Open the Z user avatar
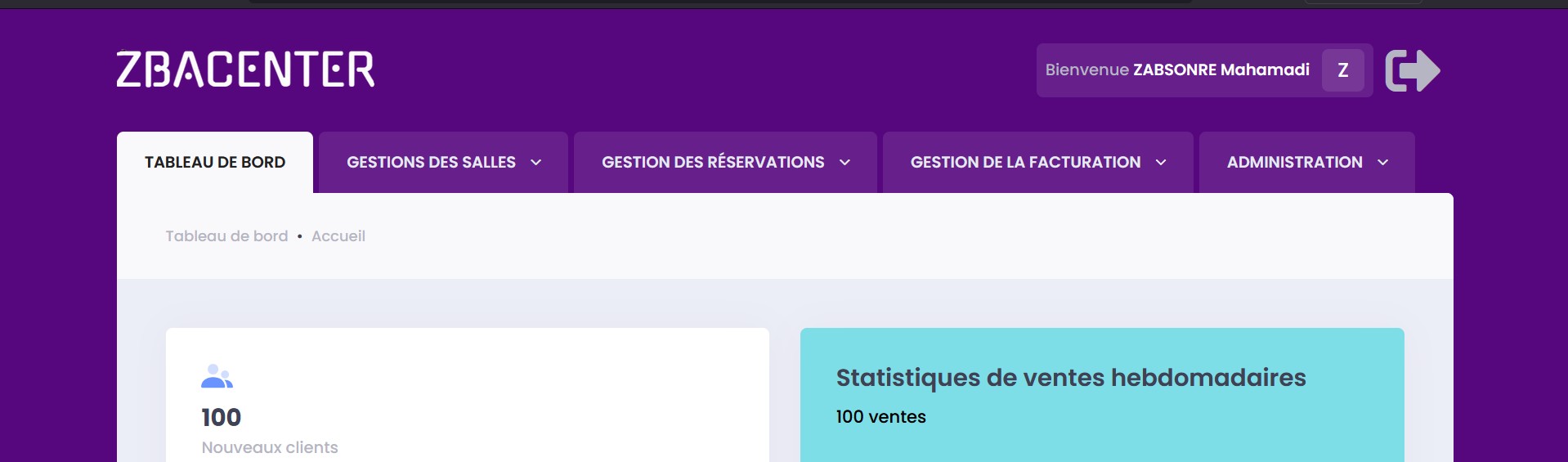 pos(1342,70)
